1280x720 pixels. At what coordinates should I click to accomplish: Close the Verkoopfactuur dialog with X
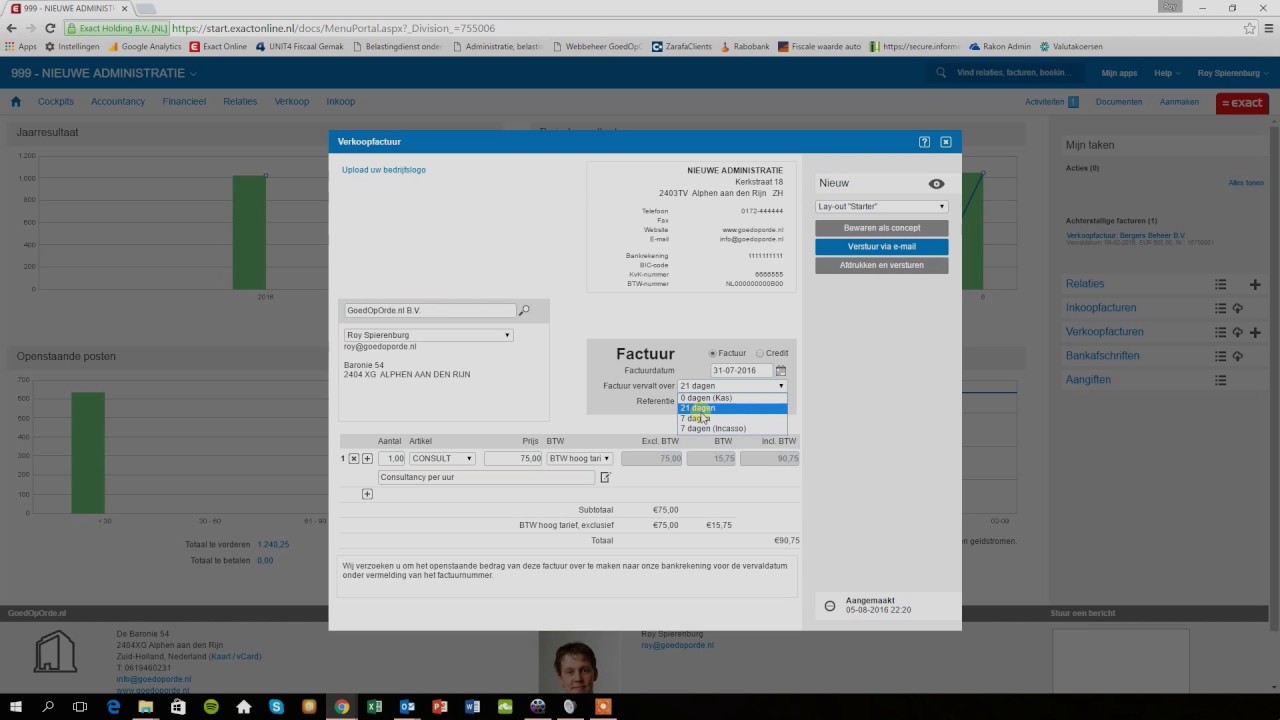[x=945, y=142]
